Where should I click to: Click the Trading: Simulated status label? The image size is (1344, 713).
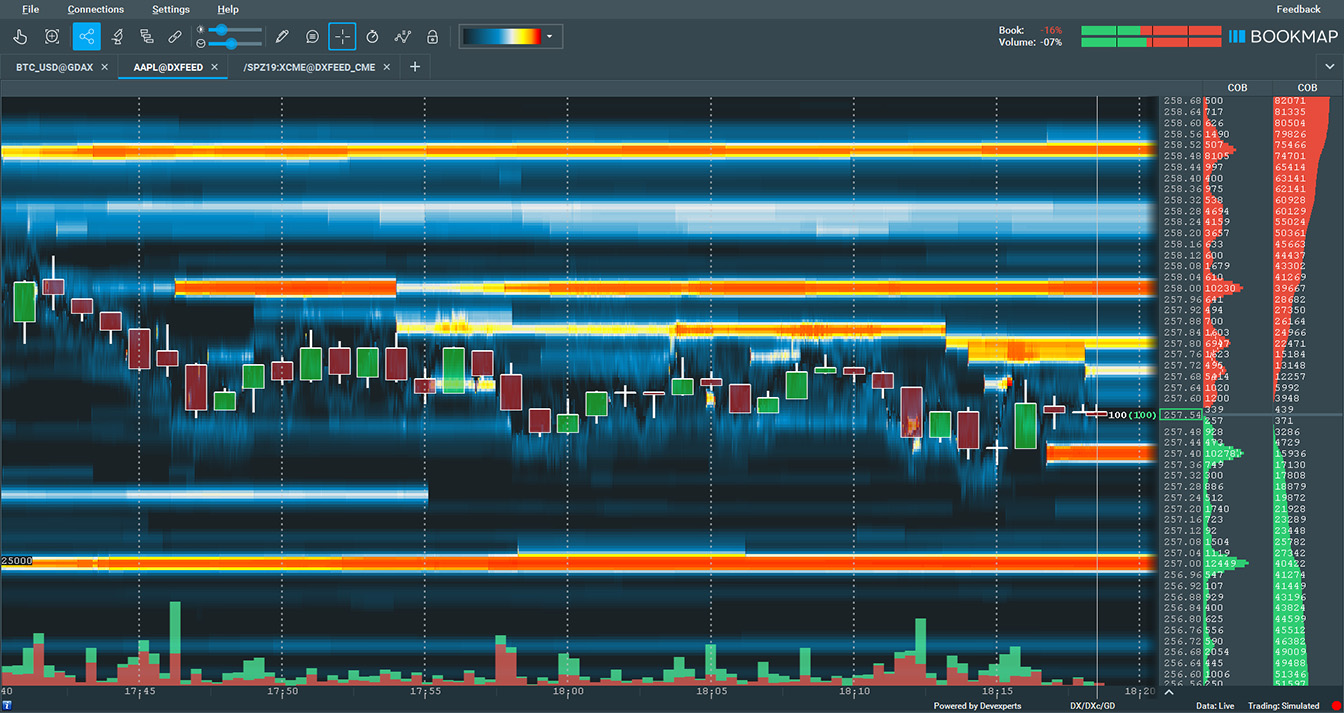click(1285, 706)
